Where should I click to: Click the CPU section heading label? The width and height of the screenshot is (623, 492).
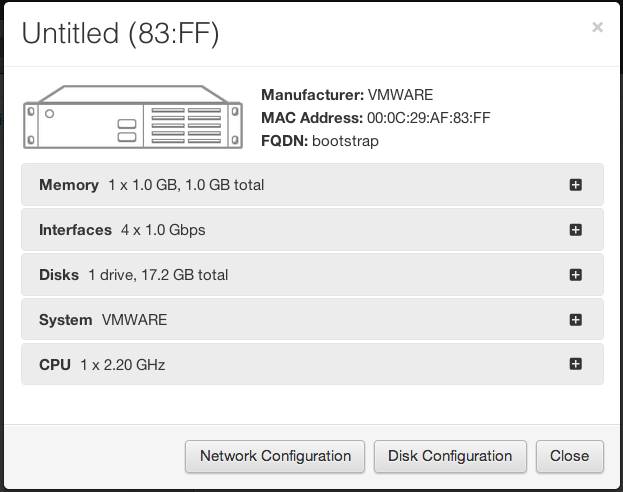pyautogui.click(x=55, y=365)
